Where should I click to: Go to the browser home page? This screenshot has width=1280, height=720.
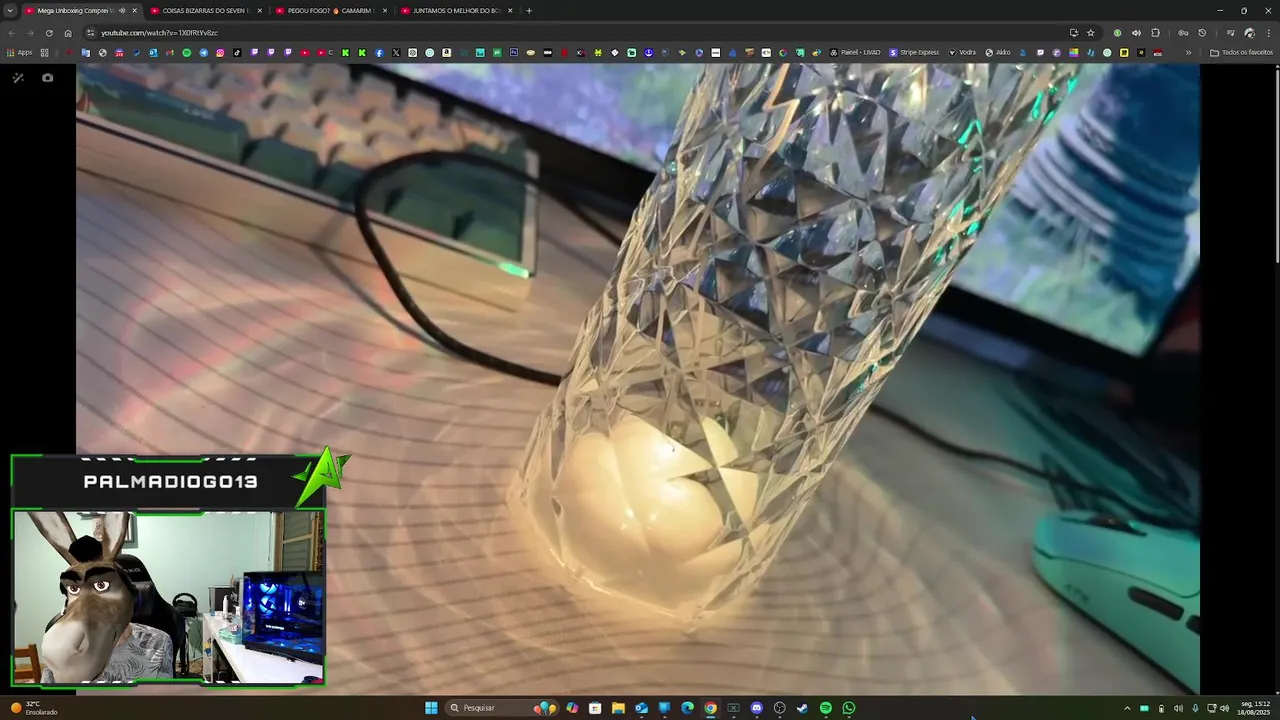(68, 33)
